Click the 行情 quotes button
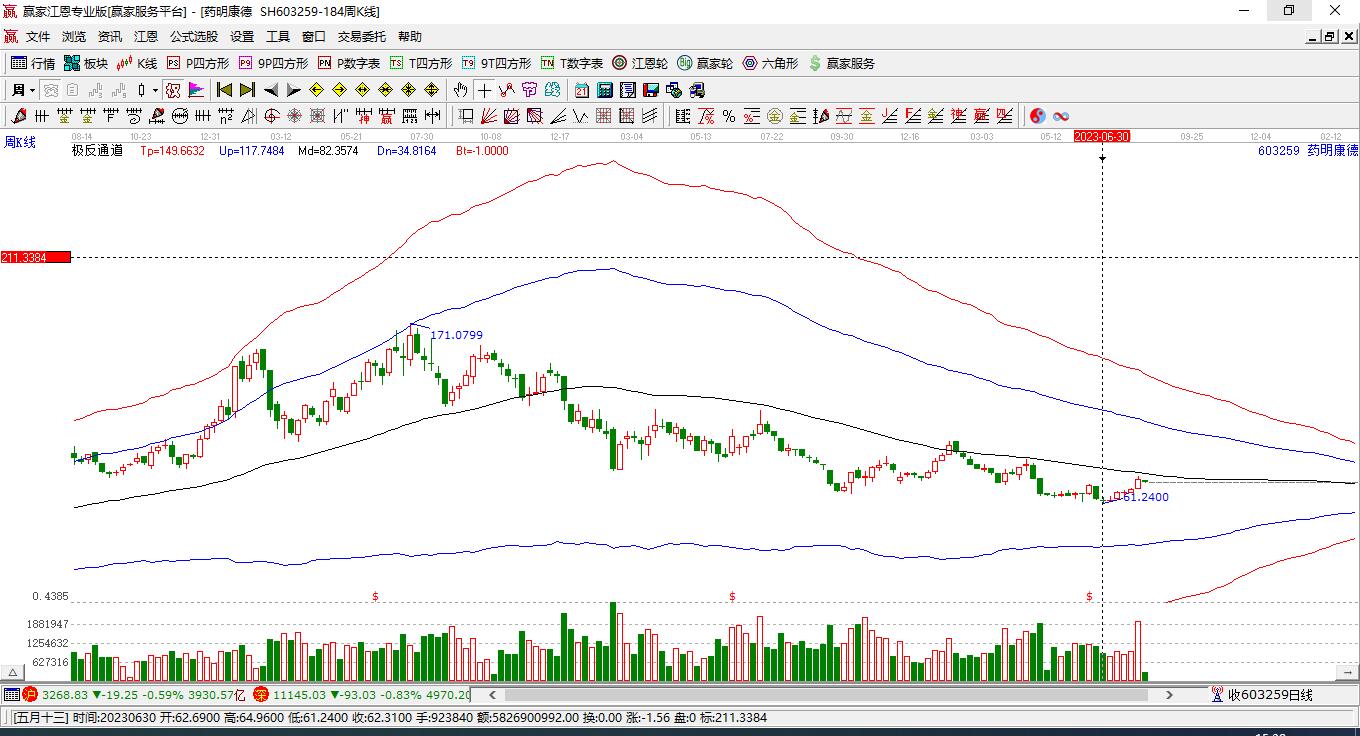This screenshot has width=1360, height=736. (33, 63)
